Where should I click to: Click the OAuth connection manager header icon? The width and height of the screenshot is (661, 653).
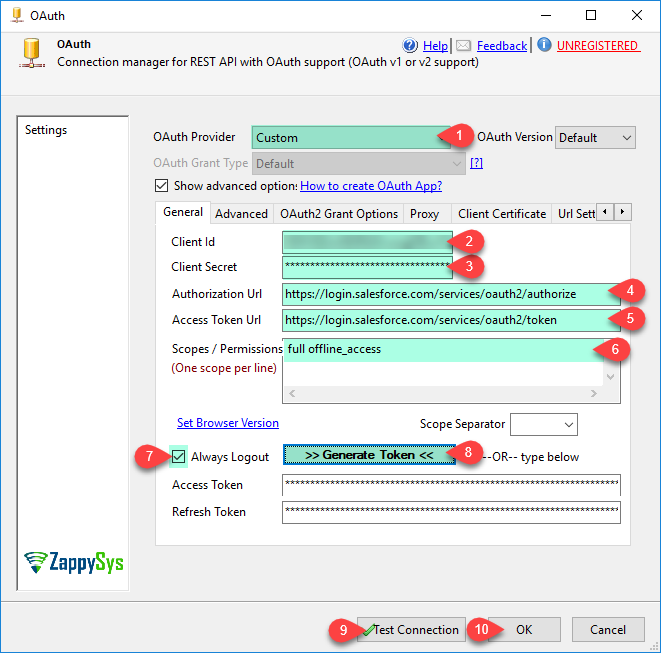pyautogui.click(x=32, y=53)
